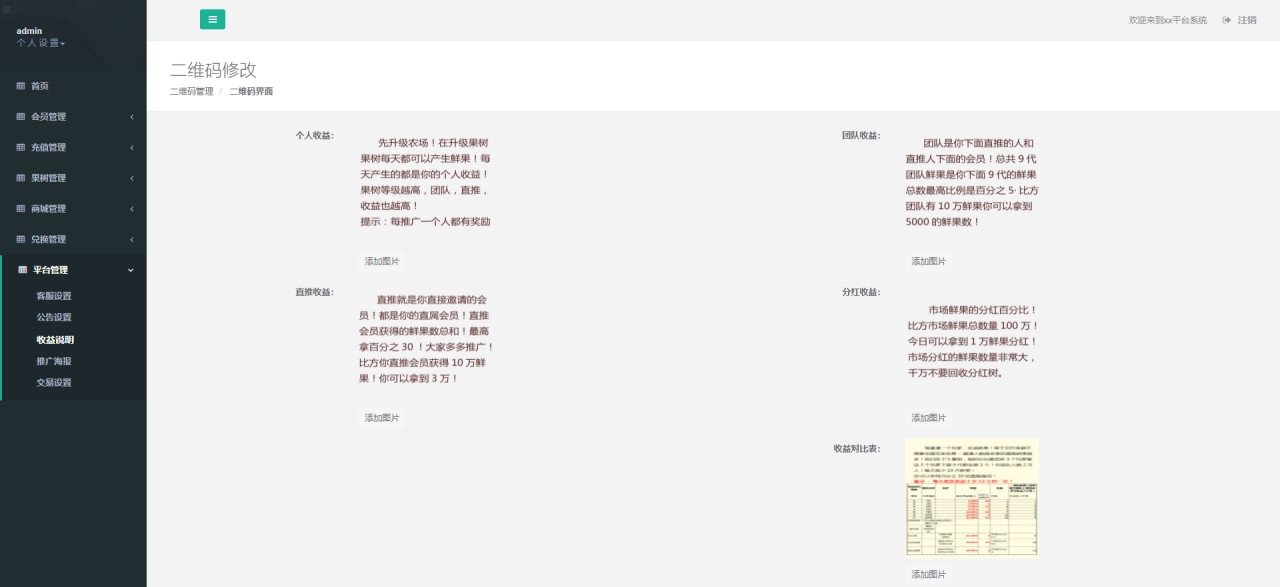Viewport: 1280px width, 587px height.
Task: Click the 注销 logout link
Action: [1247, 20]
